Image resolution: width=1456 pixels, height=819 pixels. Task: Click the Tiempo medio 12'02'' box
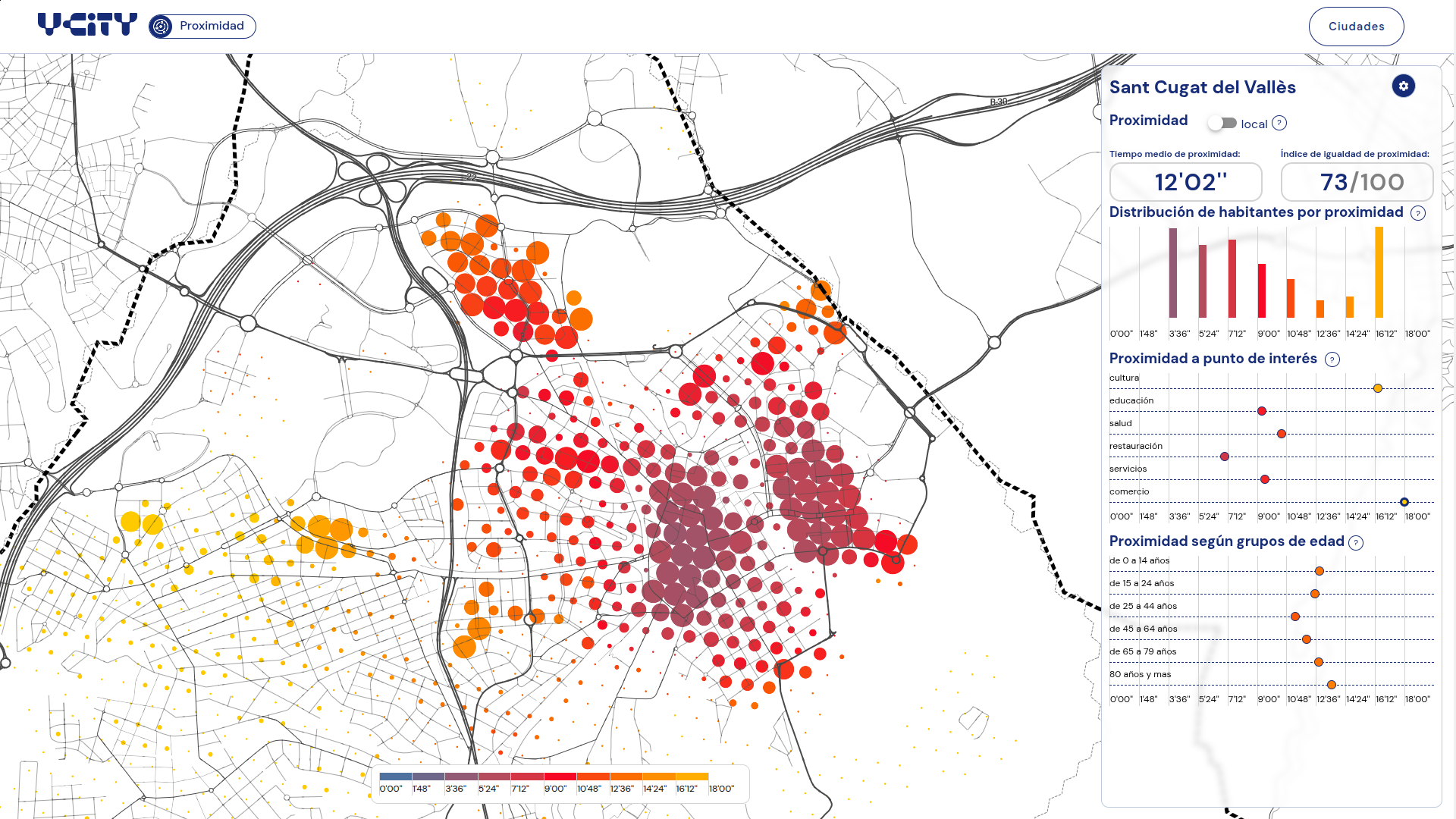point(1185,182)
